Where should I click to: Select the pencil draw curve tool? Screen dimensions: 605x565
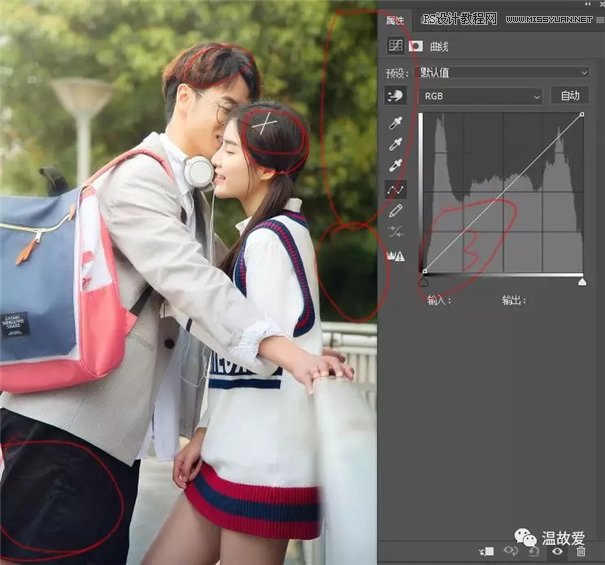395,211
